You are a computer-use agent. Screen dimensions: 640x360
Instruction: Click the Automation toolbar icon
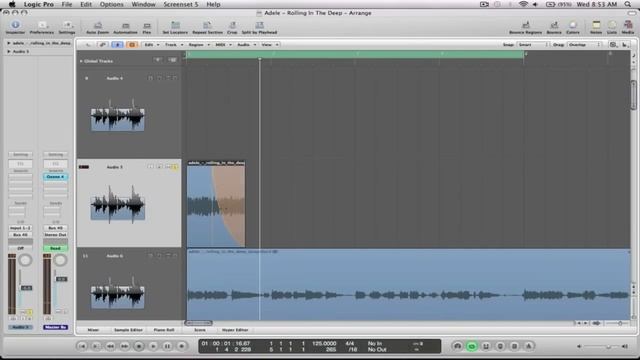[125, 25]
